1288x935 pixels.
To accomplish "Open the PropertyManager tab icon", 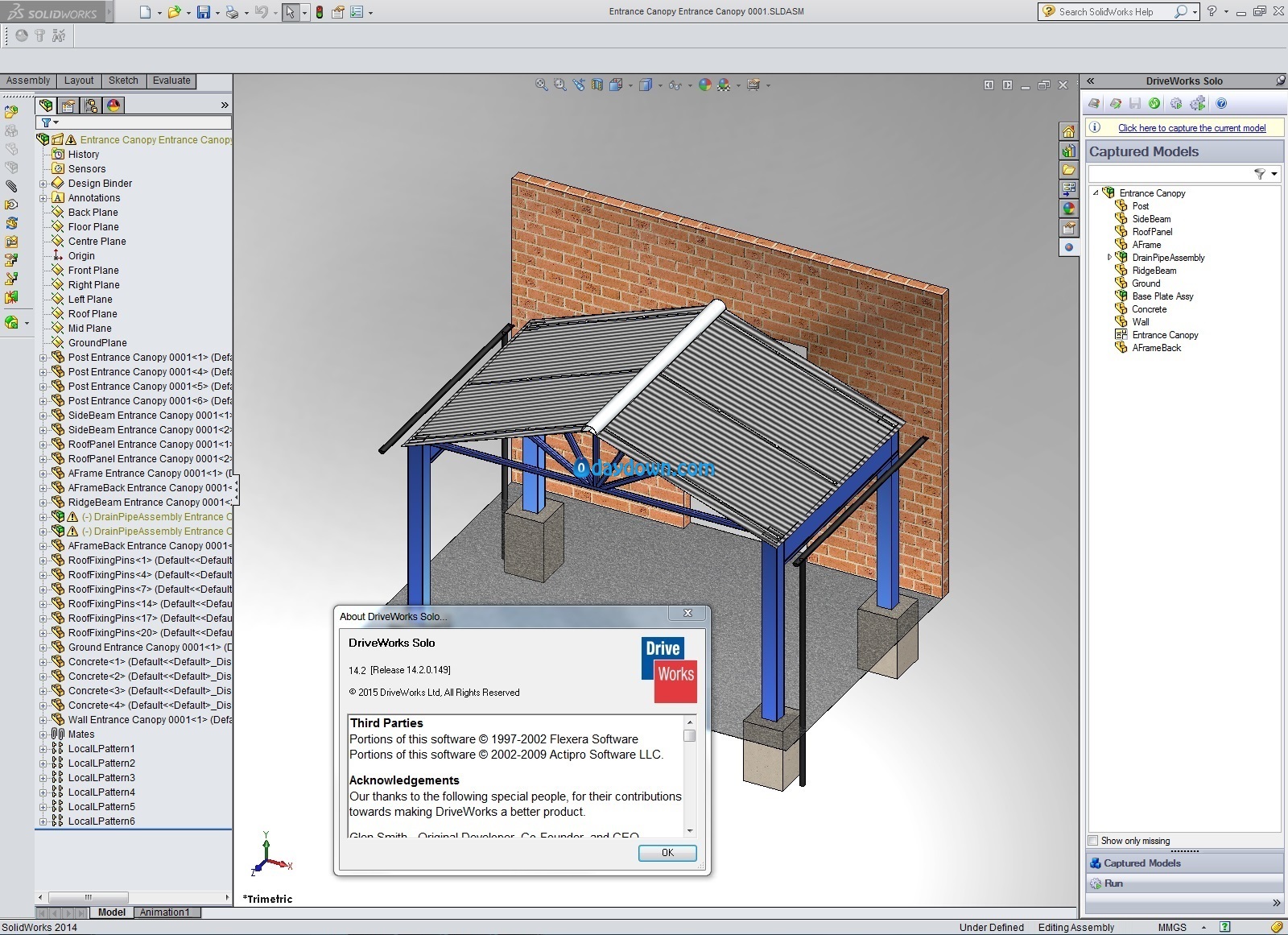I will 68,105.
